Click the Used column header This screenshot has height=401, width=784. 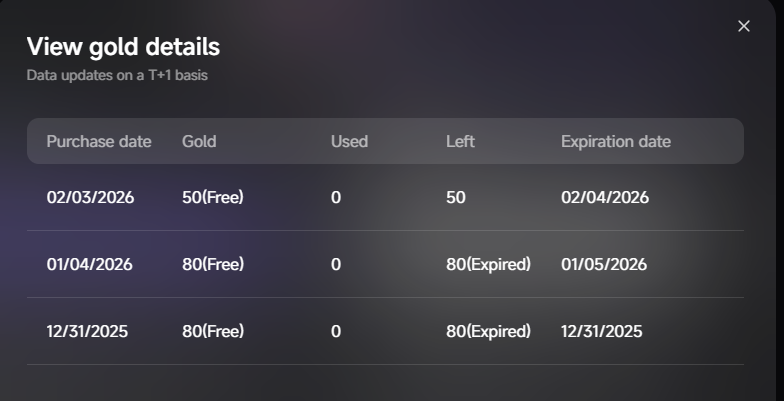coord(349,141)
